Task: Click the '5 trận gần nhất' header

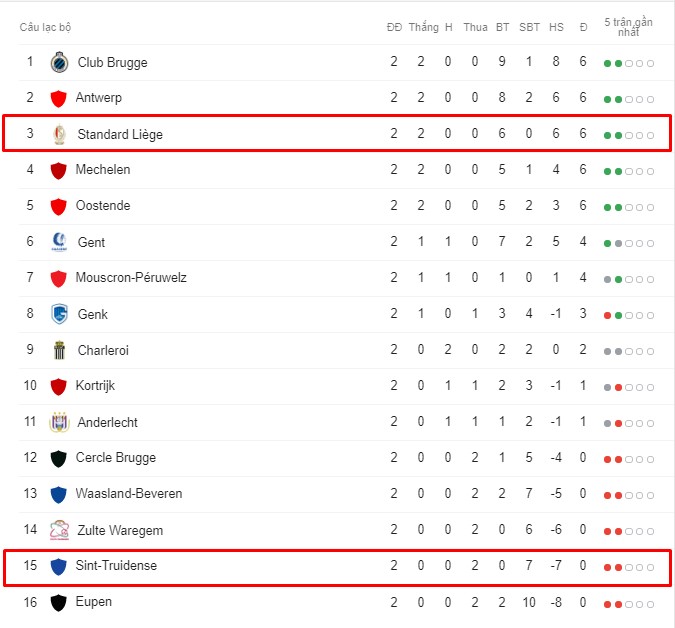Action: 629,27
